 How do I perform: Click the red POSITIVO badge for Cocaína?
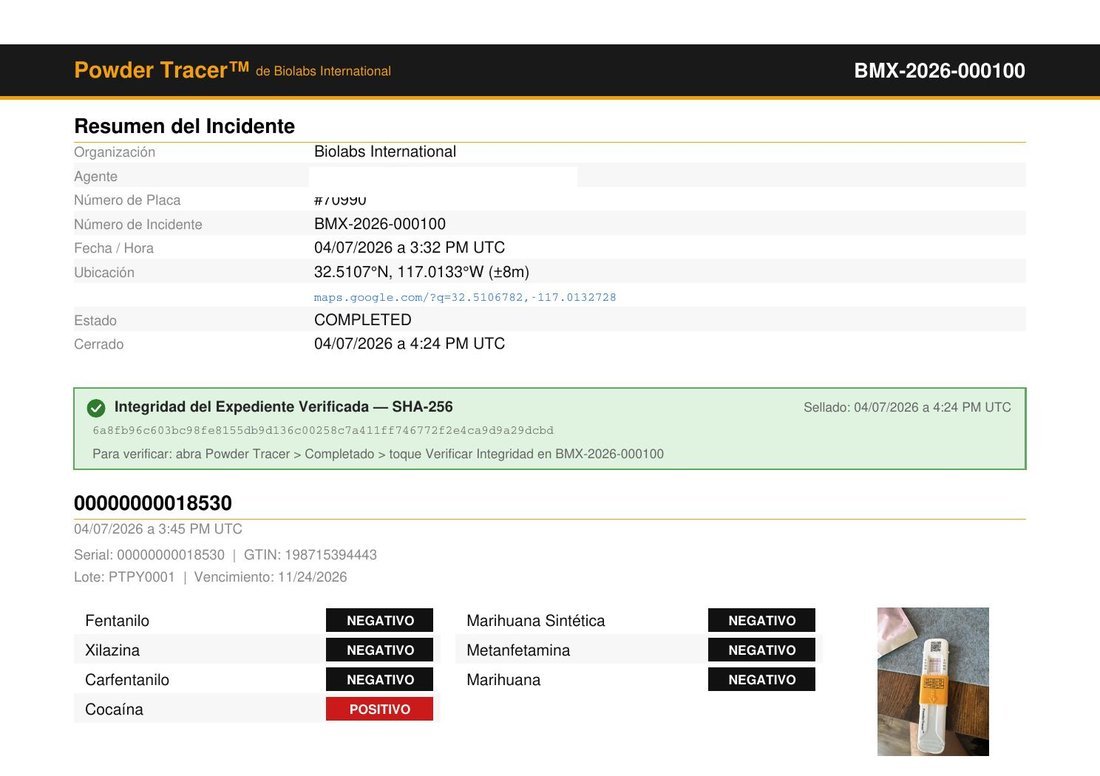(x=380, y=709)
